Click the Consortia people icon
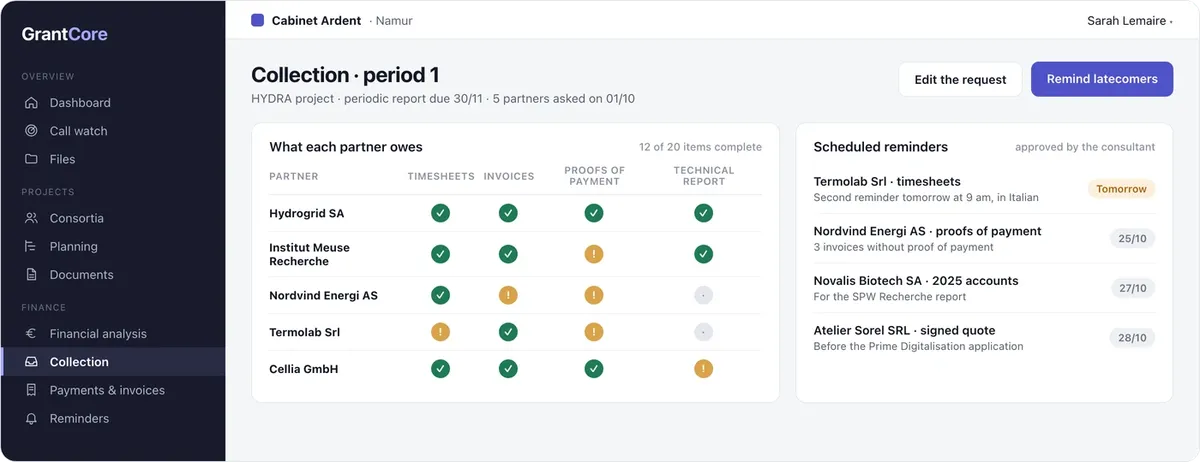Viewport: 1200px width, 462px height. pyautogui.click(x=31, y=218)
